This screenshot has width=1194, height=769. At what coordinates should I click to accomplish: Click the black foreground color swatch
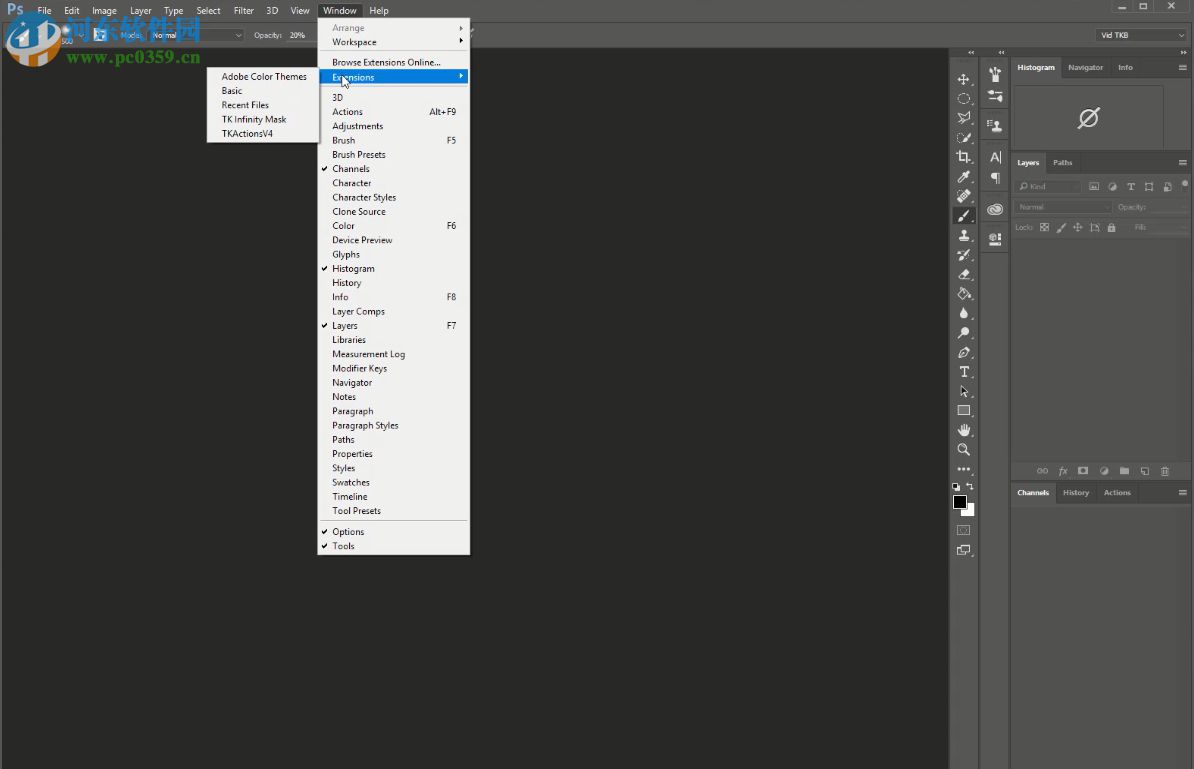tap(959, 501)
